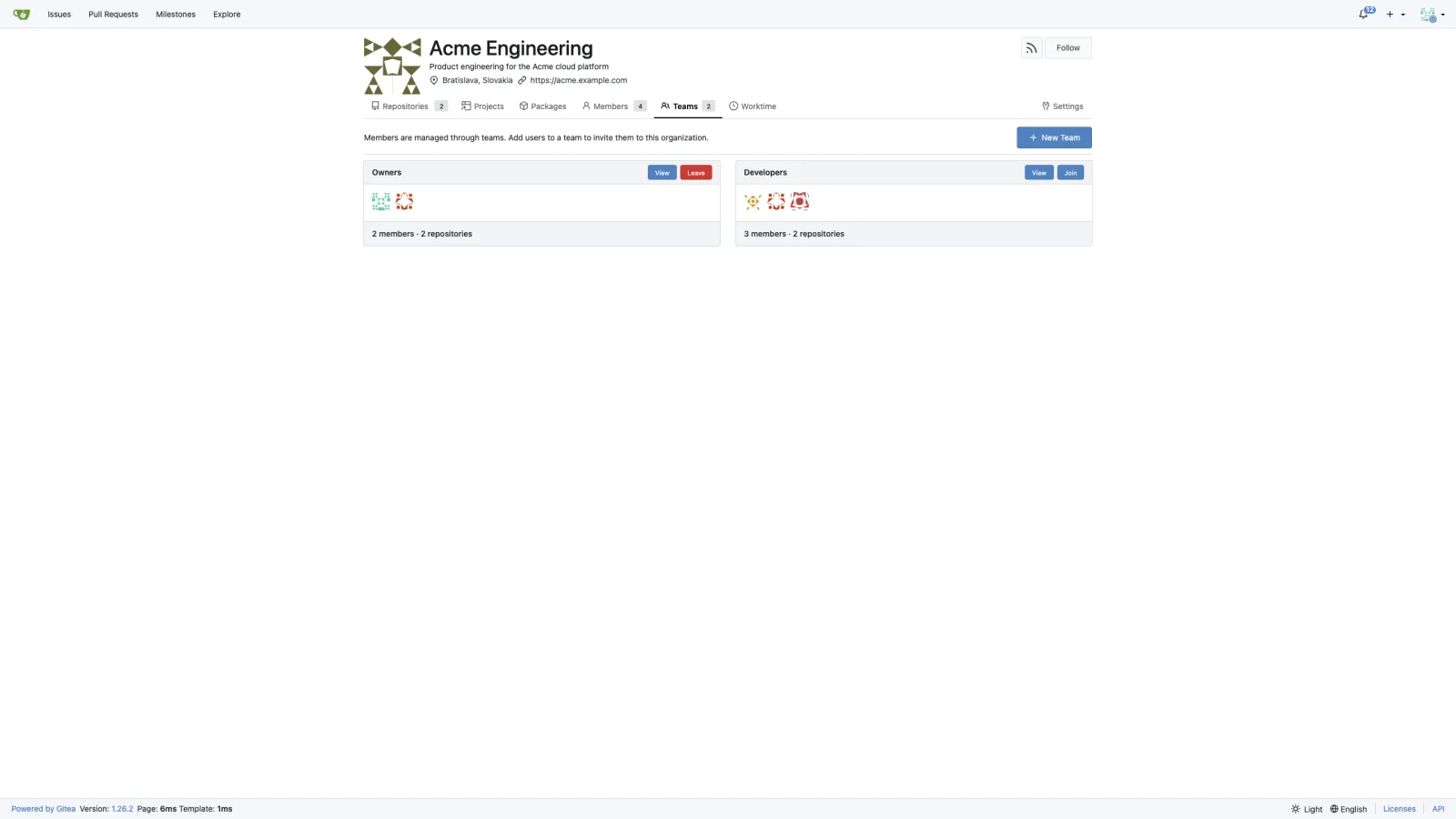The image size is (1456, 819).
Task: Click the text '3 members · 2 repositories'
Action: coord(794,234)
